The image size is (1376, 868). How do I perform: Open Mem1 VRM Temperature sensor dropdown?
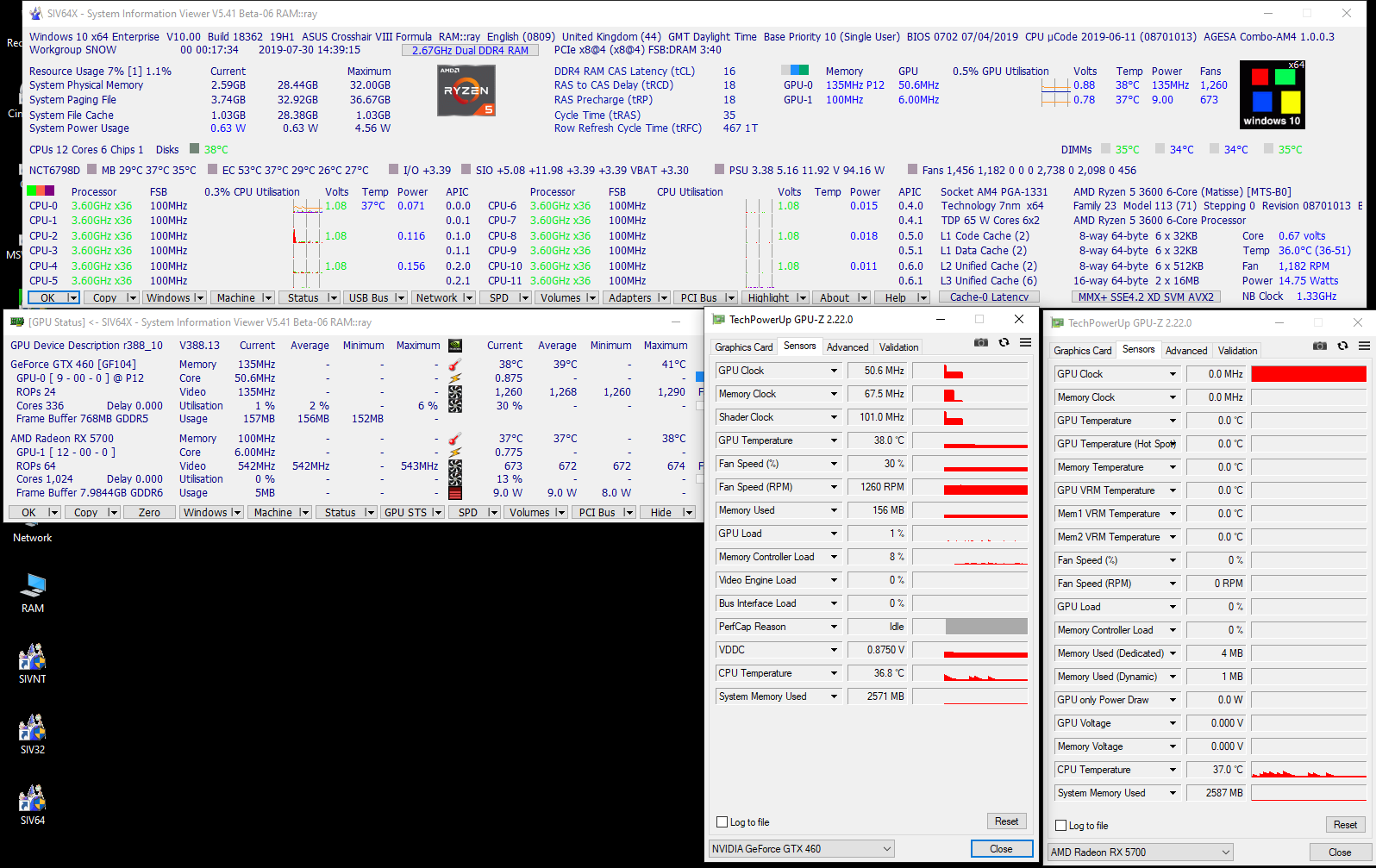[1173, 514]
